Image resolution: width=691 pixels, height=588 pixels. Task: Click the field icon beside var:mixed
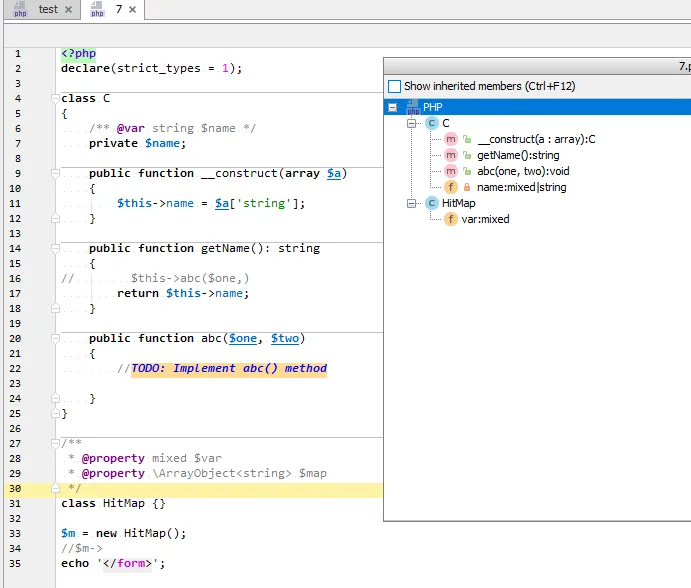451,219
